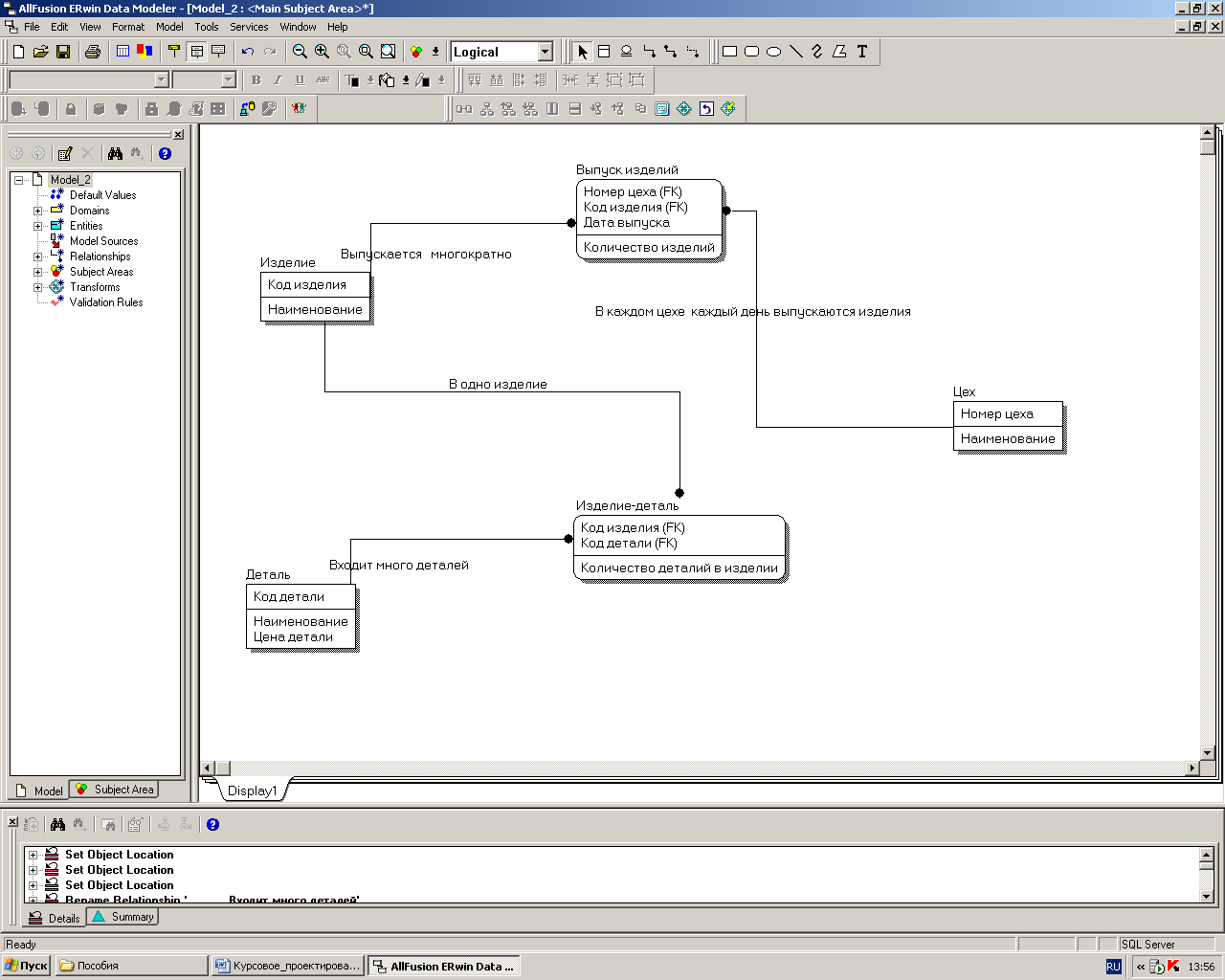This screenshot has width=1225, height=980.
Task: Select the ellipse drawing shape
Action: (774, 52)
